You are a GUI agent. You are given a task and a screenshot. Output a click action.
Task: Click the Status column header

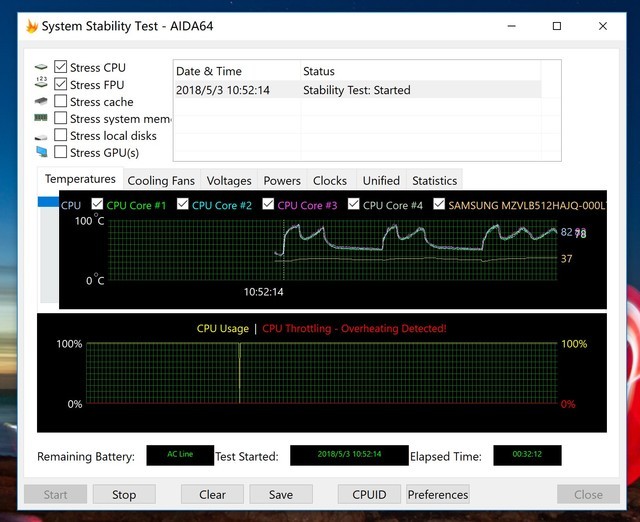click(420, 71)
